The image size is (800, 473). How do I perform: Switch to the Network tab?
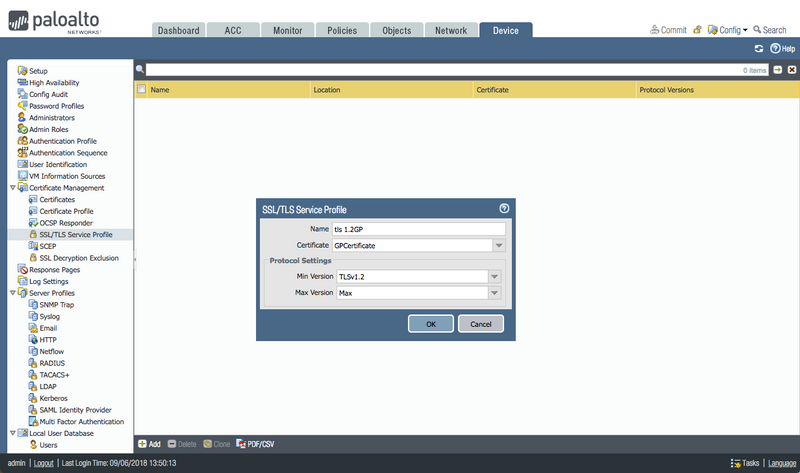click(x=451, y=30)
